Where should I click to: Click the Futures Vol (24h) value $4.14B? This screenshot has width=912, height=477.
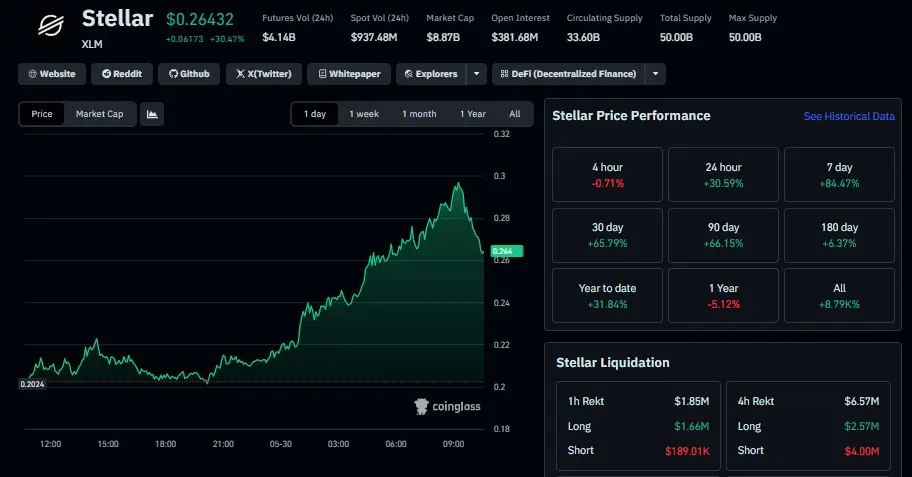click(x=279, y=37)
